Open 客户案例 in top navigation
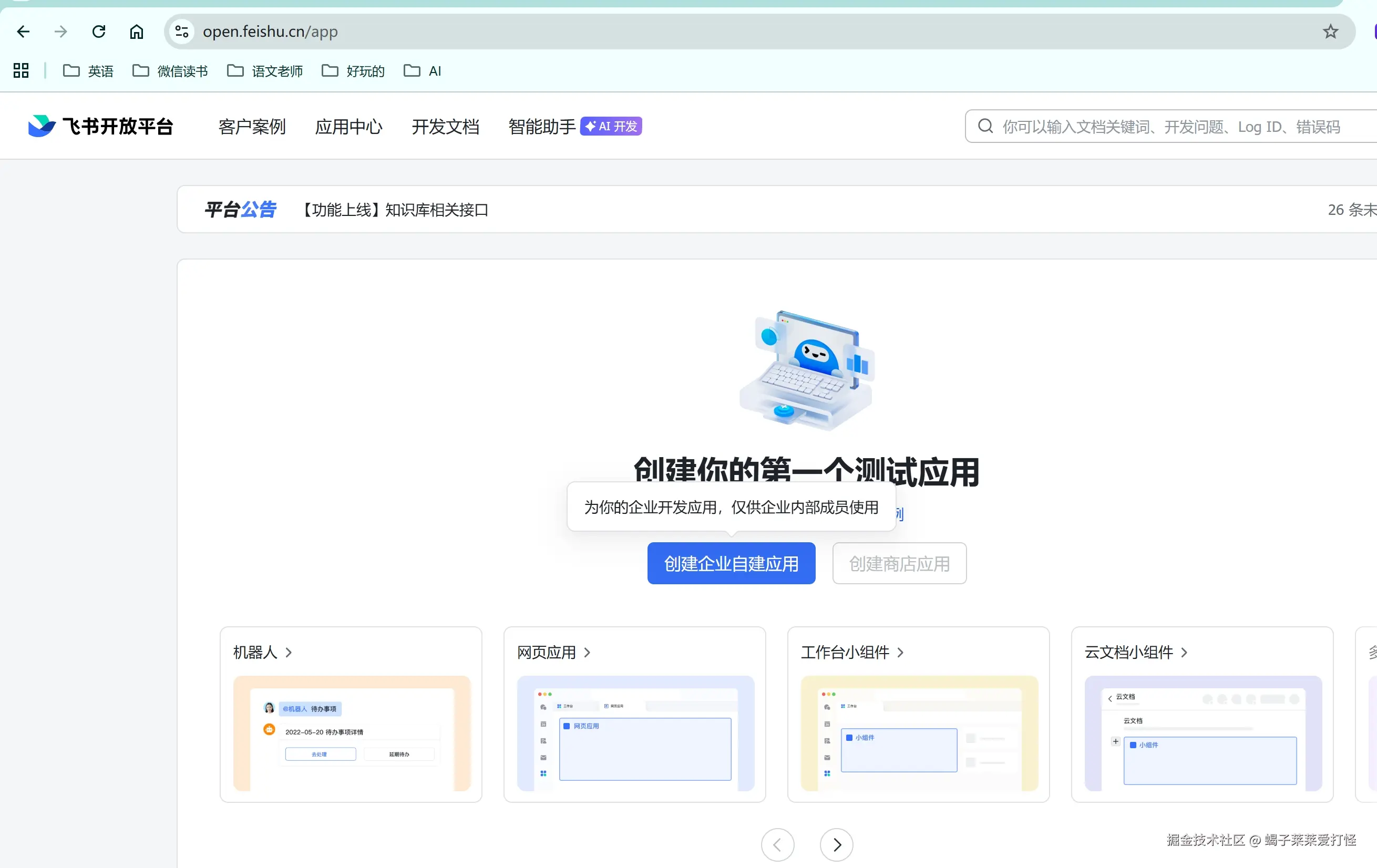The height and width of the screenshot is (868, 1377). tap(252, 127)
